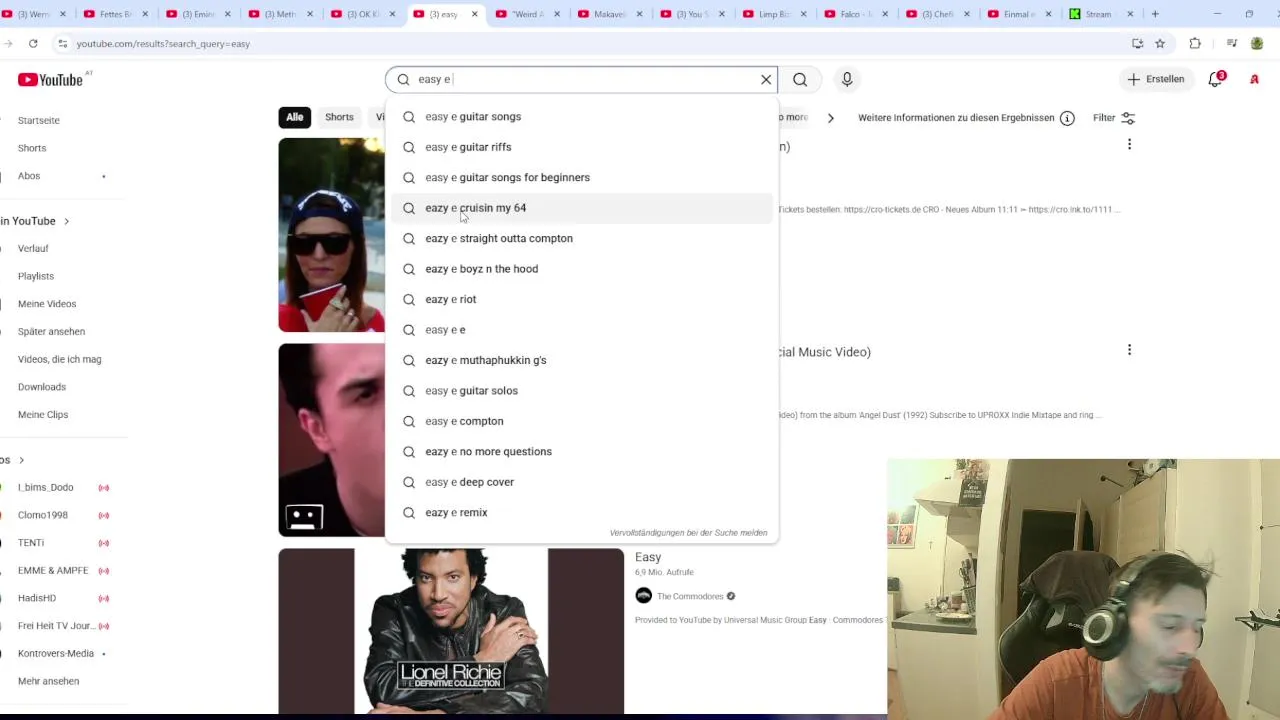Screen dimensions: 1280x720
Task: Open three-dot menu of first video result
Action: coord(1129,144)
